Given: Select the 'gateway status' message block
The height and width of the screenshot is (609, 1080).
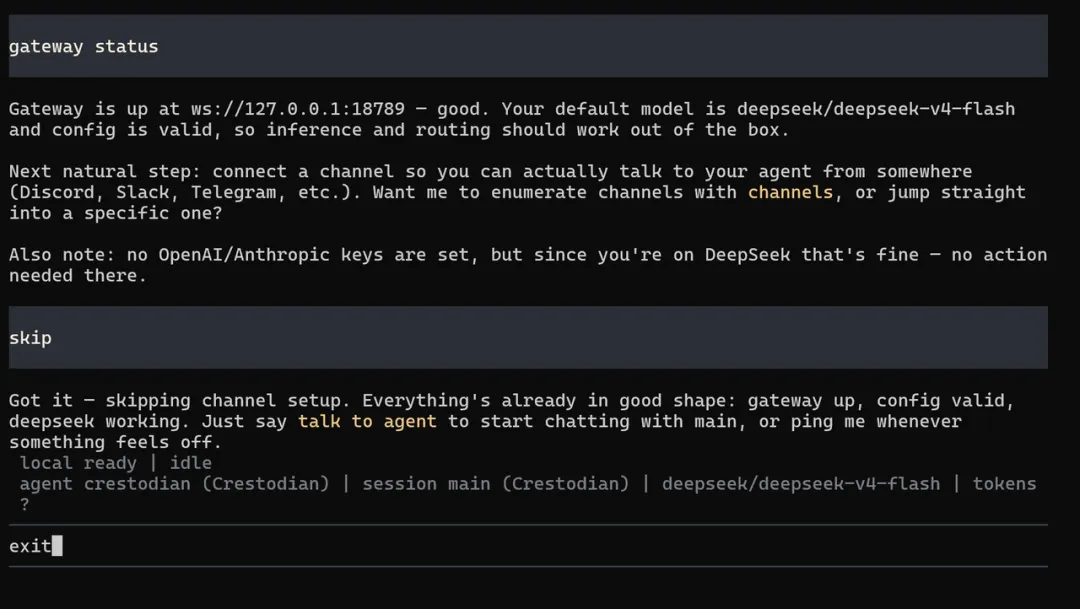Looking at the screenshot, I should tap(528, 46).
